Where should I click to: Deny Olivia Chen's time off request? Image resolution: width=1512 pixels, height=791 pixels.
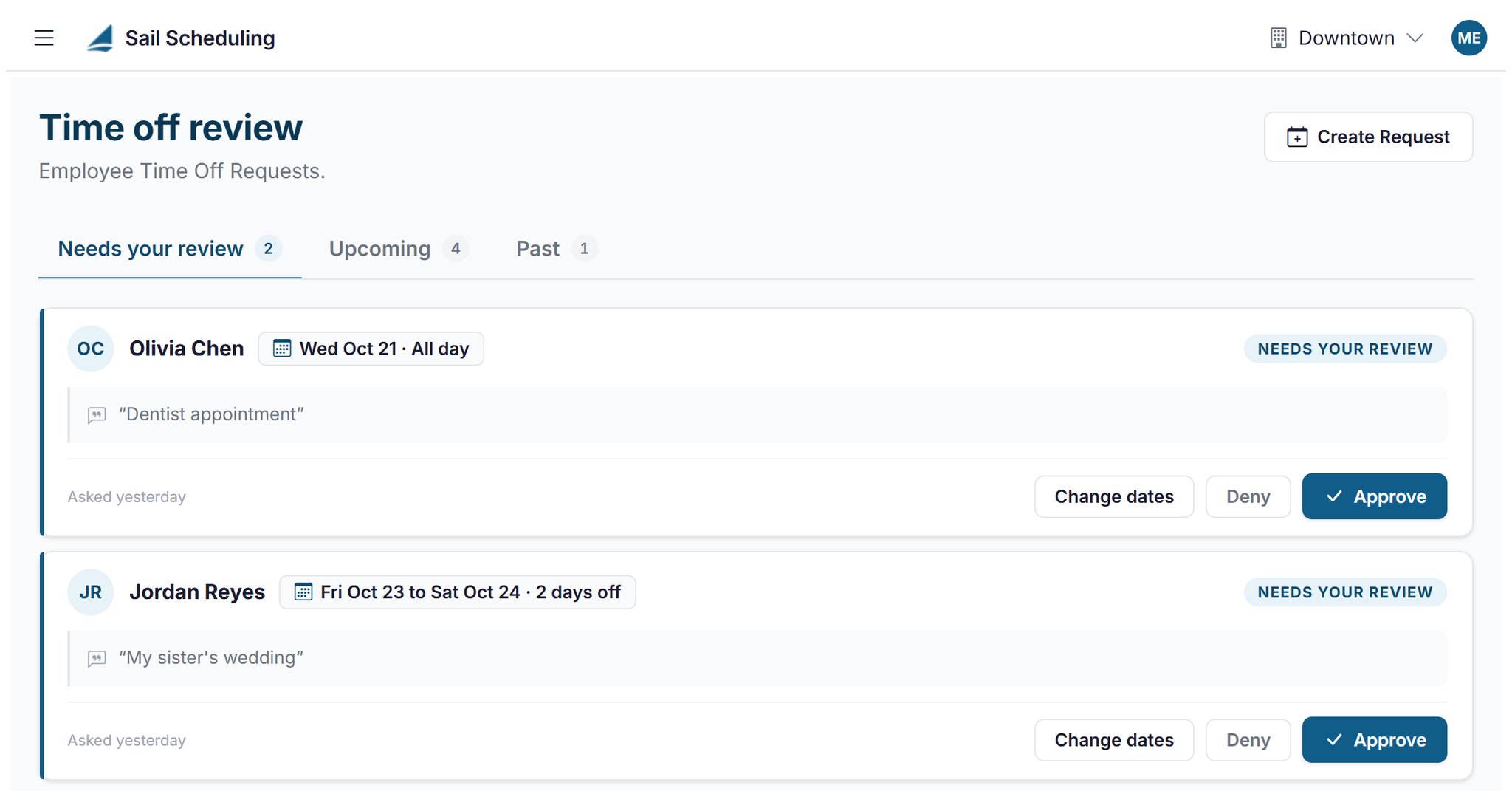tap(1248, 496)
